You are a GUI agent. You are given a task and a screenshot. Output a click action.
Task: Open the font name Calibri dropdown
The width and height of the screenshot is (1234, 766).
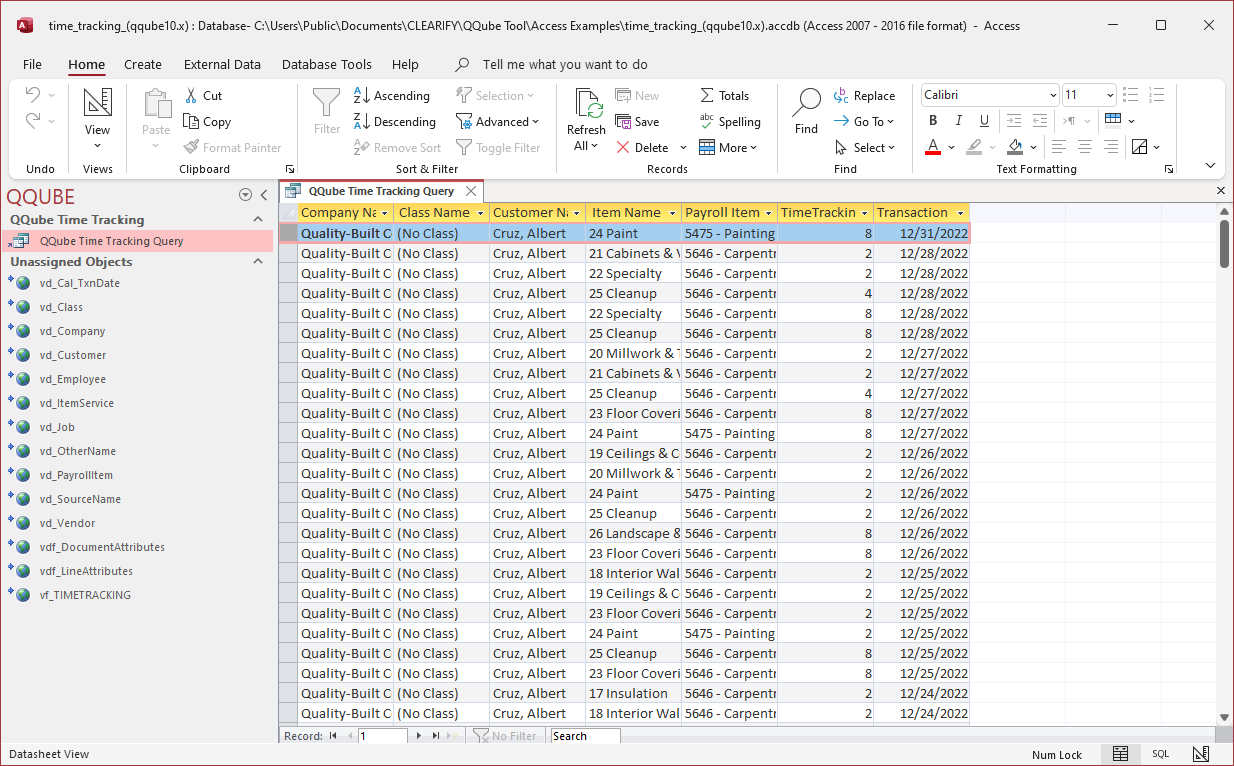coord(1053,95)
